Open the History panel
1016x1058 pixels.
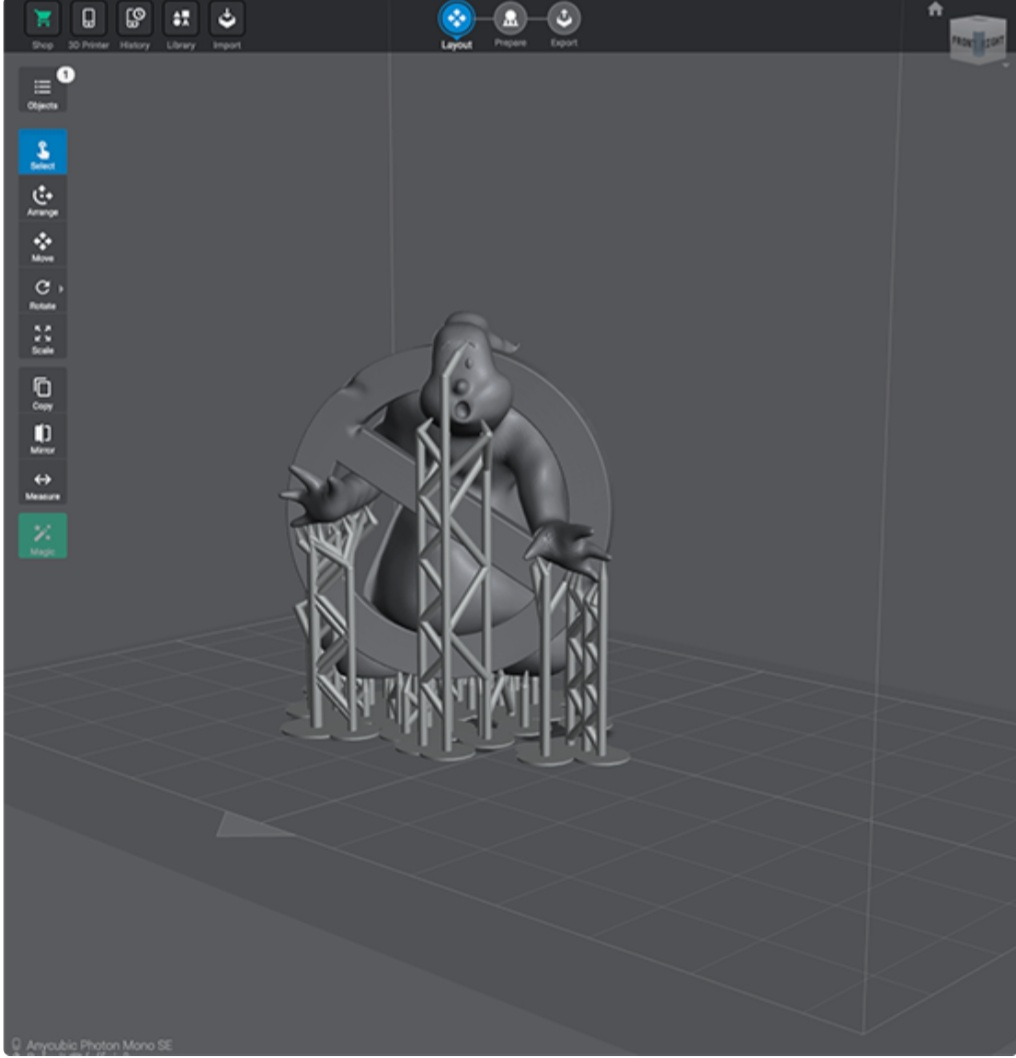coord(135,19)
